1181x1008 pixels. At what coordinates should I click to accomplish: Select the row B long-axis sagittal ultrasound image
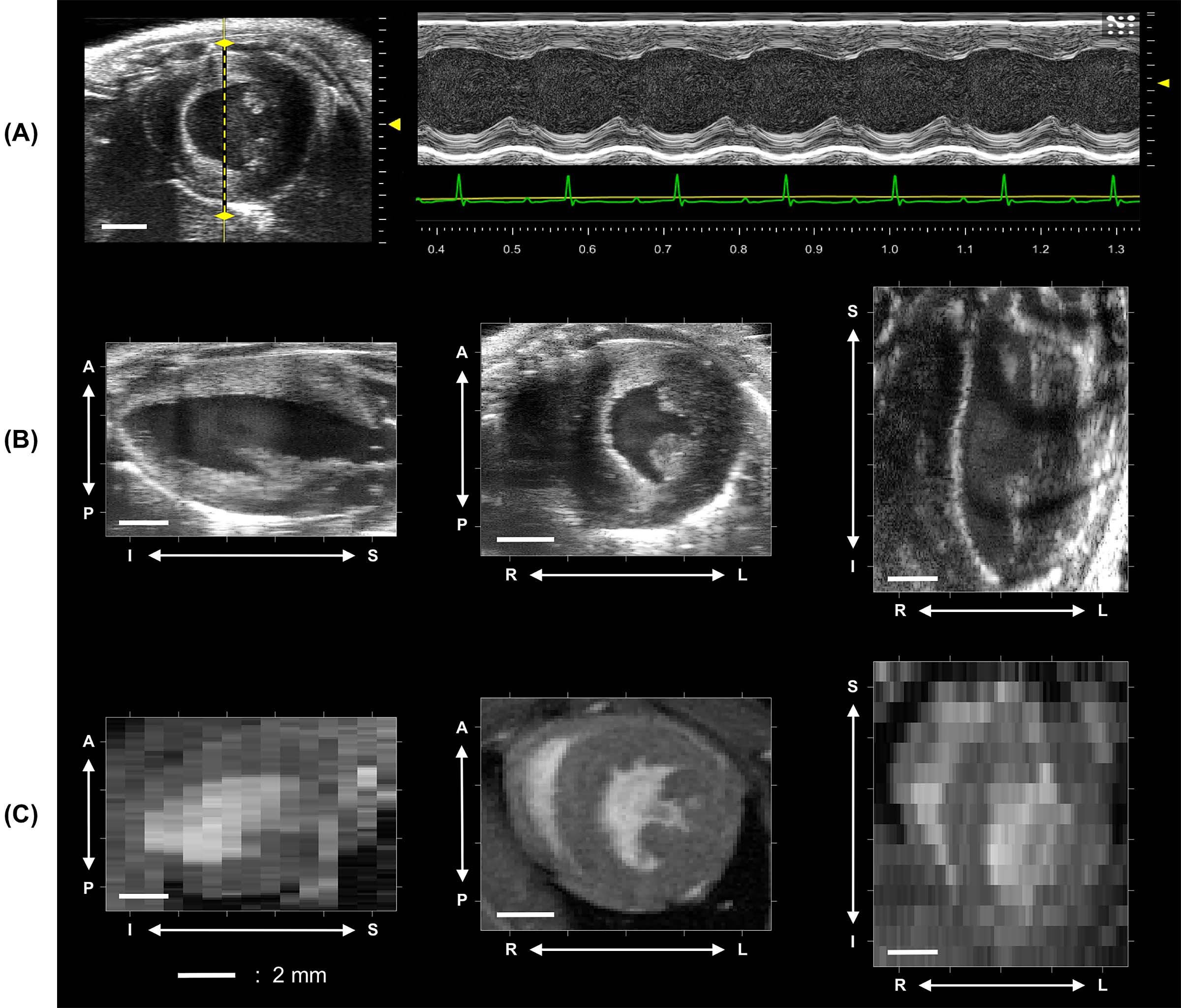point(251,439)
